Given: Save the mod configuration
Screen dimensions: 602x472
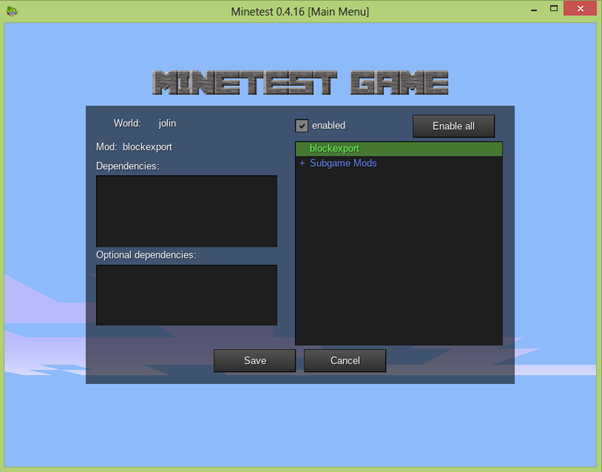Looking at the screenshot, I should point(255,361).
